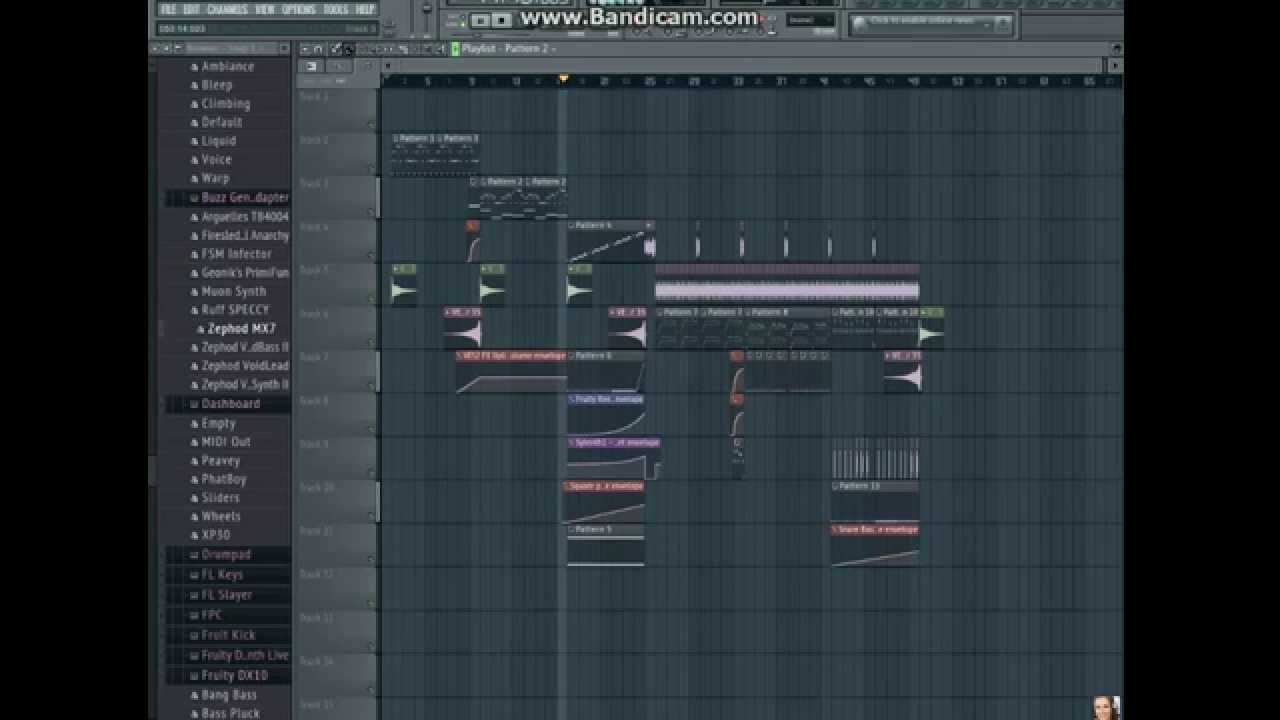This screenshot has width=1280, height=720.
Task: Open the CHANNELS menu
Action: click(227, 9)
